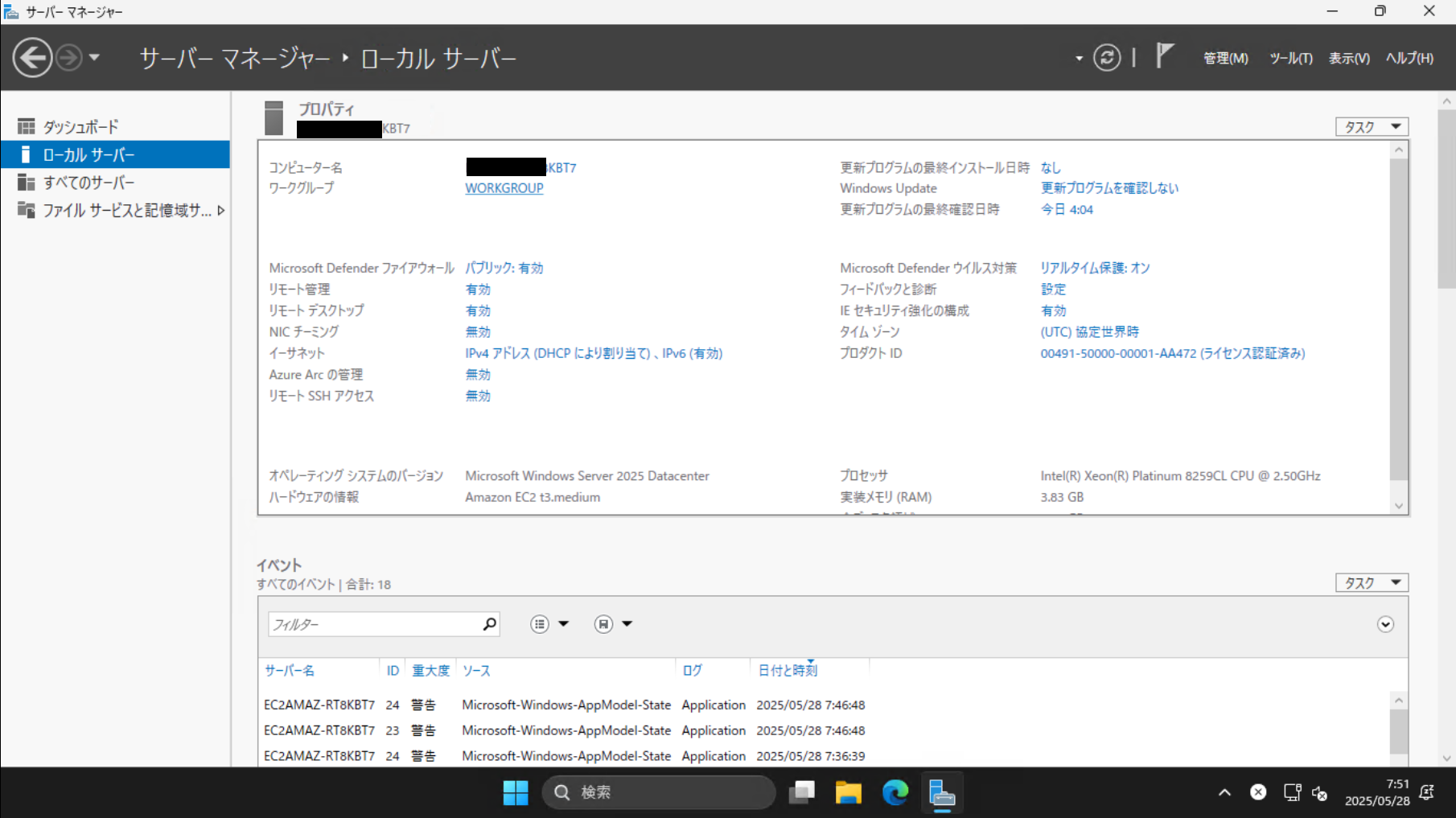Open the イベント タスク dropdown
The image size is (1456, 818).
click(x=1372, y=583)
